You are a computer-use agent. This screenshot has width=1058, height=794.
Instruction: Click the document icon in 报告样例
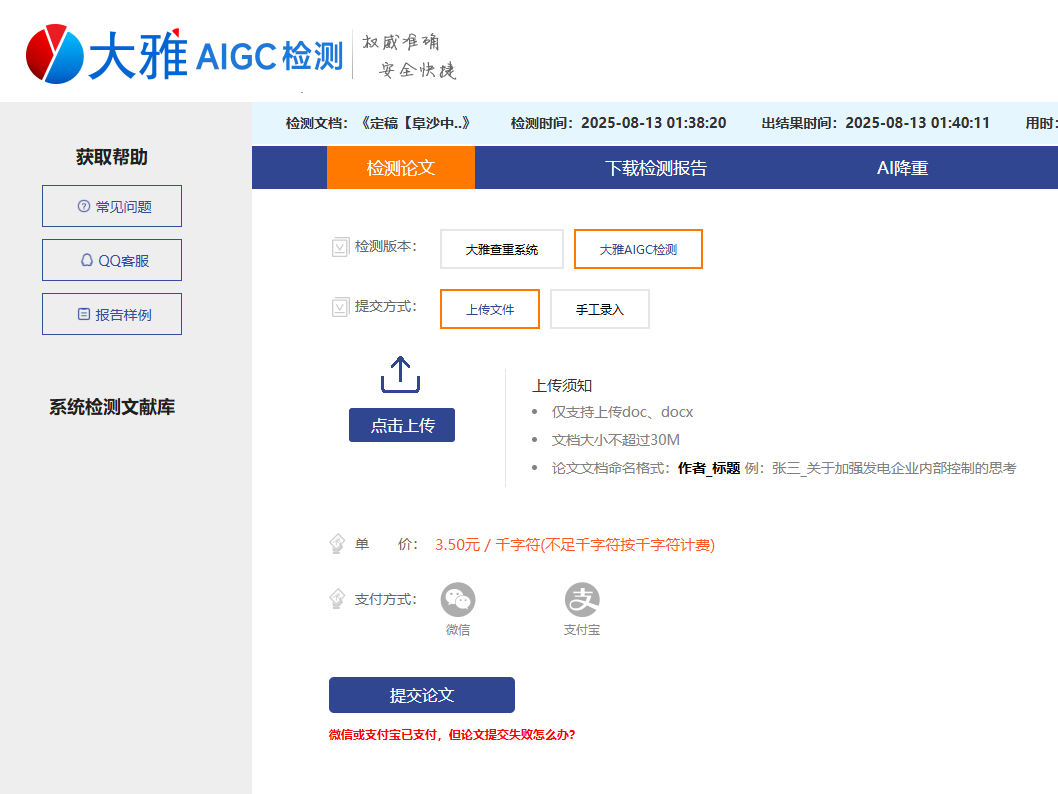[84, 314]
